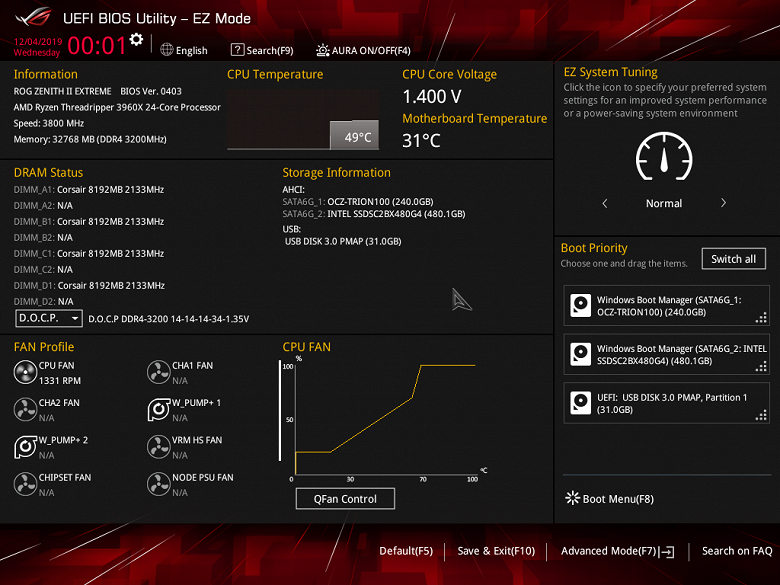
Task: Switch to Advanced Mode (F7)
Action: click(617, 551)
